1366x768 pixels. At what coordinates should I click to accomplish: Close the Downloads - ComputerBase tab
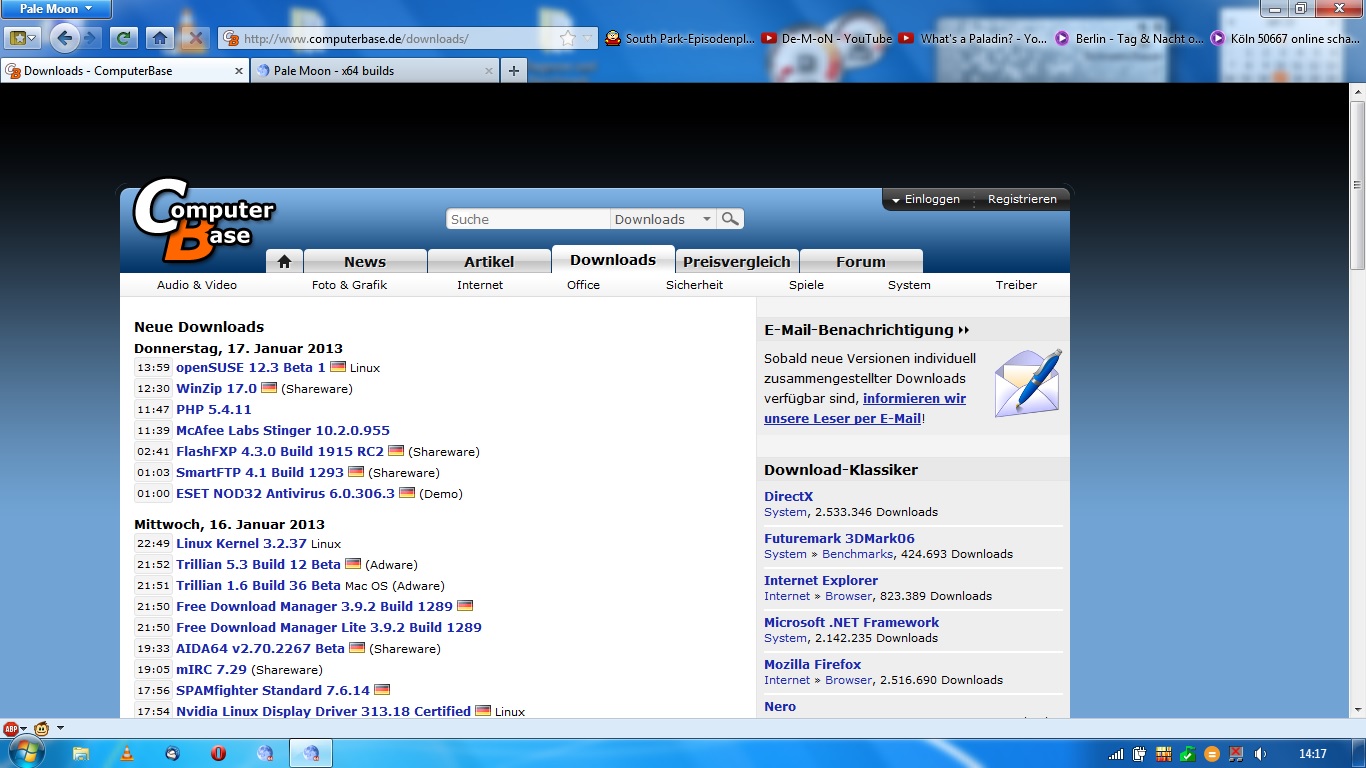tap(239, 71)
